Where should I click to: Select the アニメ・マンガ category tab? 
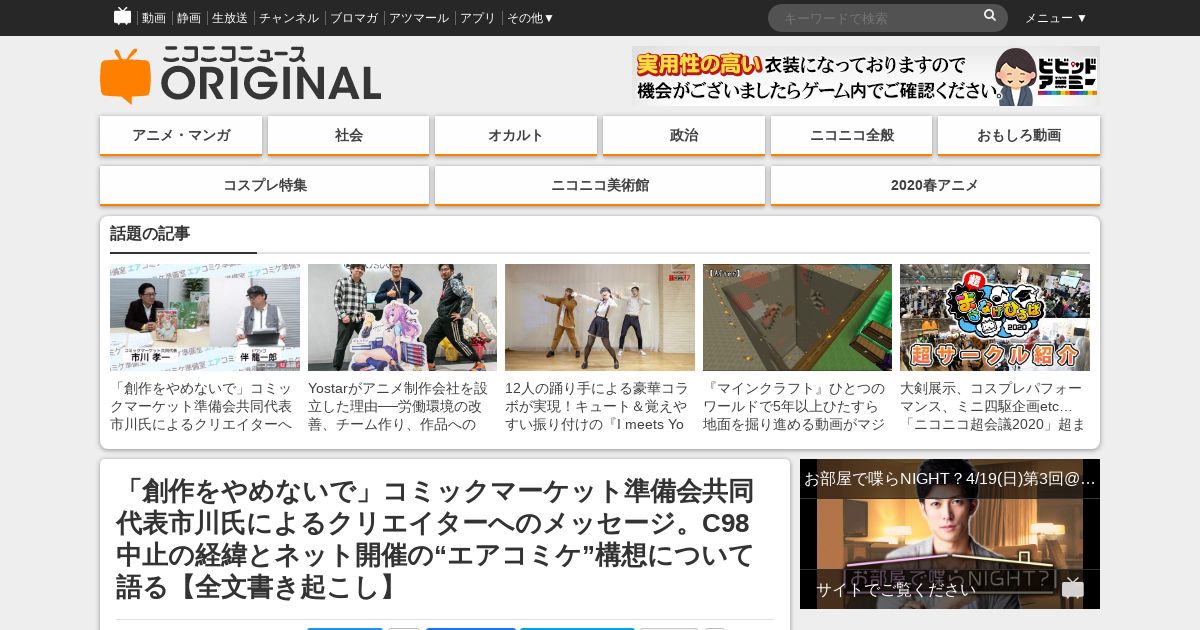181,135
